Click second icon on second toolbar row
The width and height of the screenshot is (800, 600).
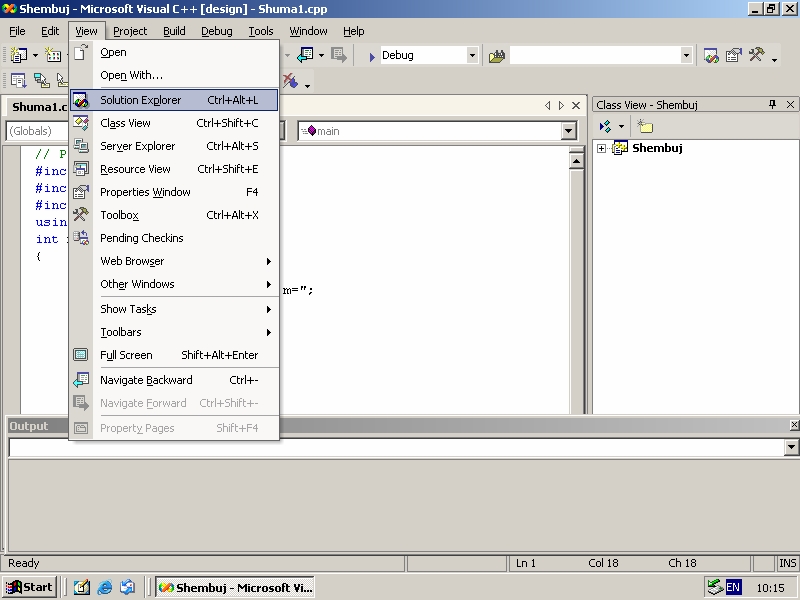coord(41,81)
